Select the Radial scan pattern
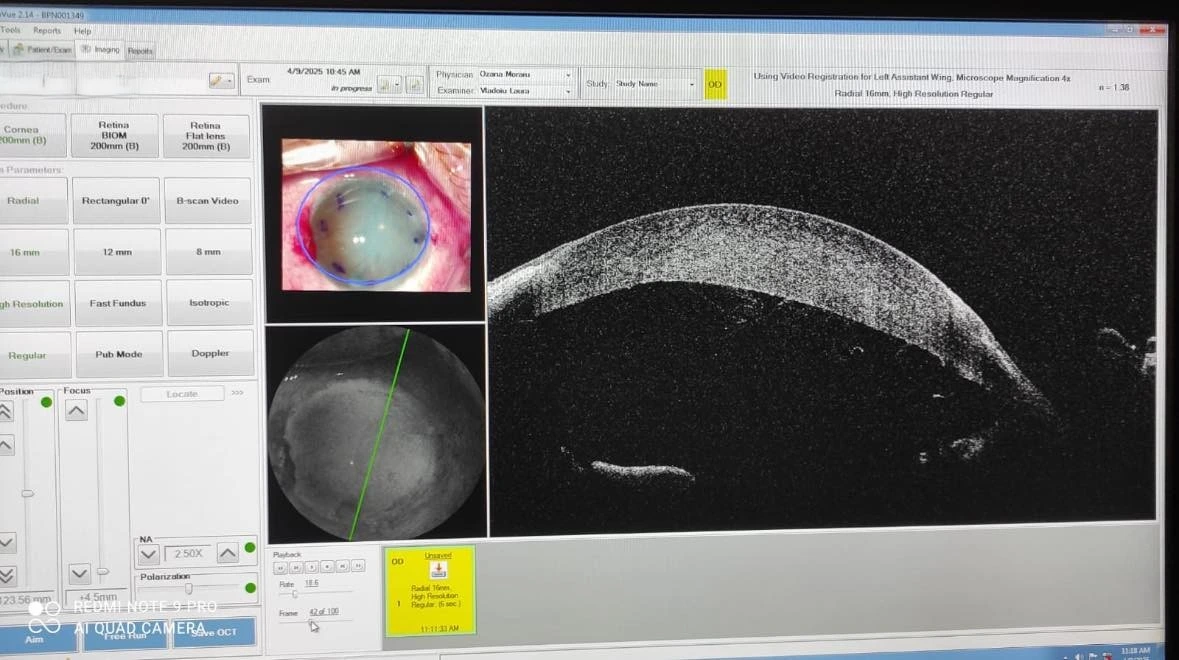 24,201
